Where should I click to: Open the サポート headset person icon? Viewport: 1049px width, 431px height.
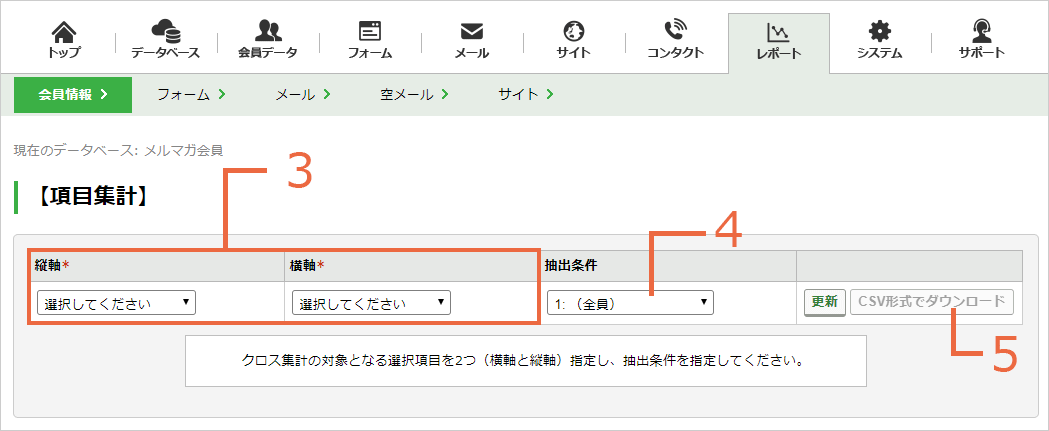(x=981, y=31)
